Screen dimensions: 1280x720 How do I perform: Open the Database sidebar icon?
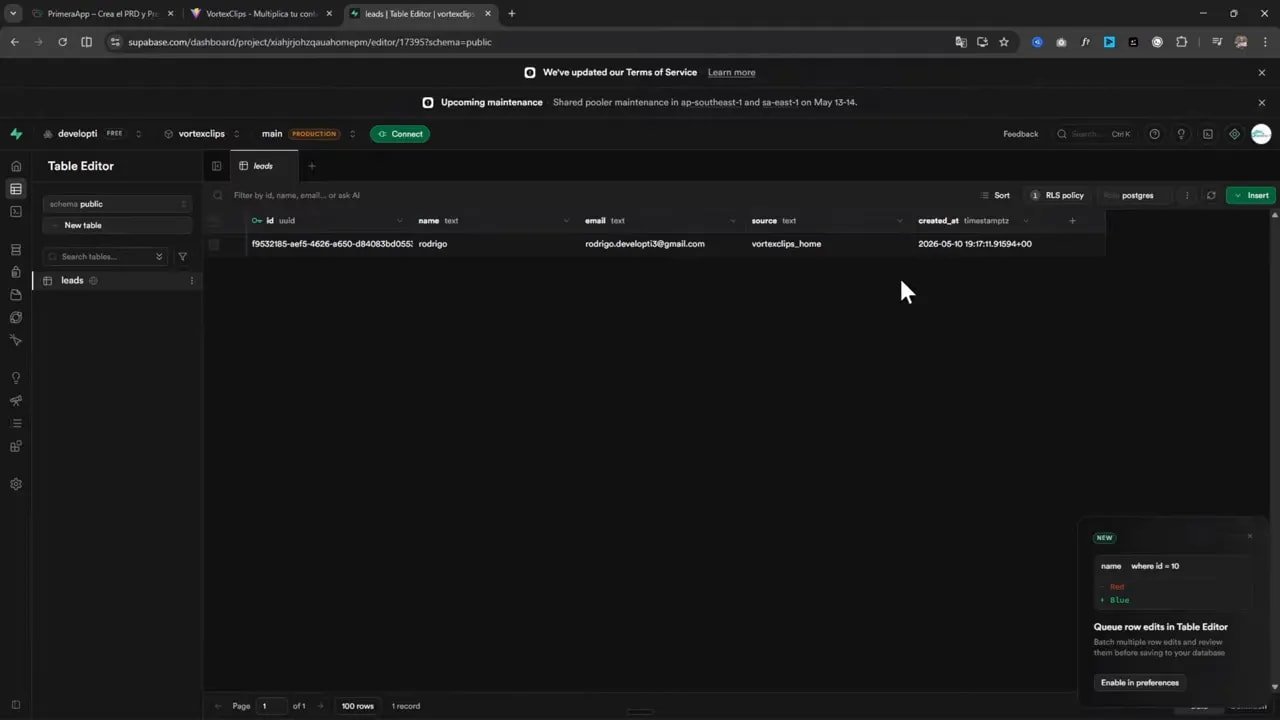16,249
